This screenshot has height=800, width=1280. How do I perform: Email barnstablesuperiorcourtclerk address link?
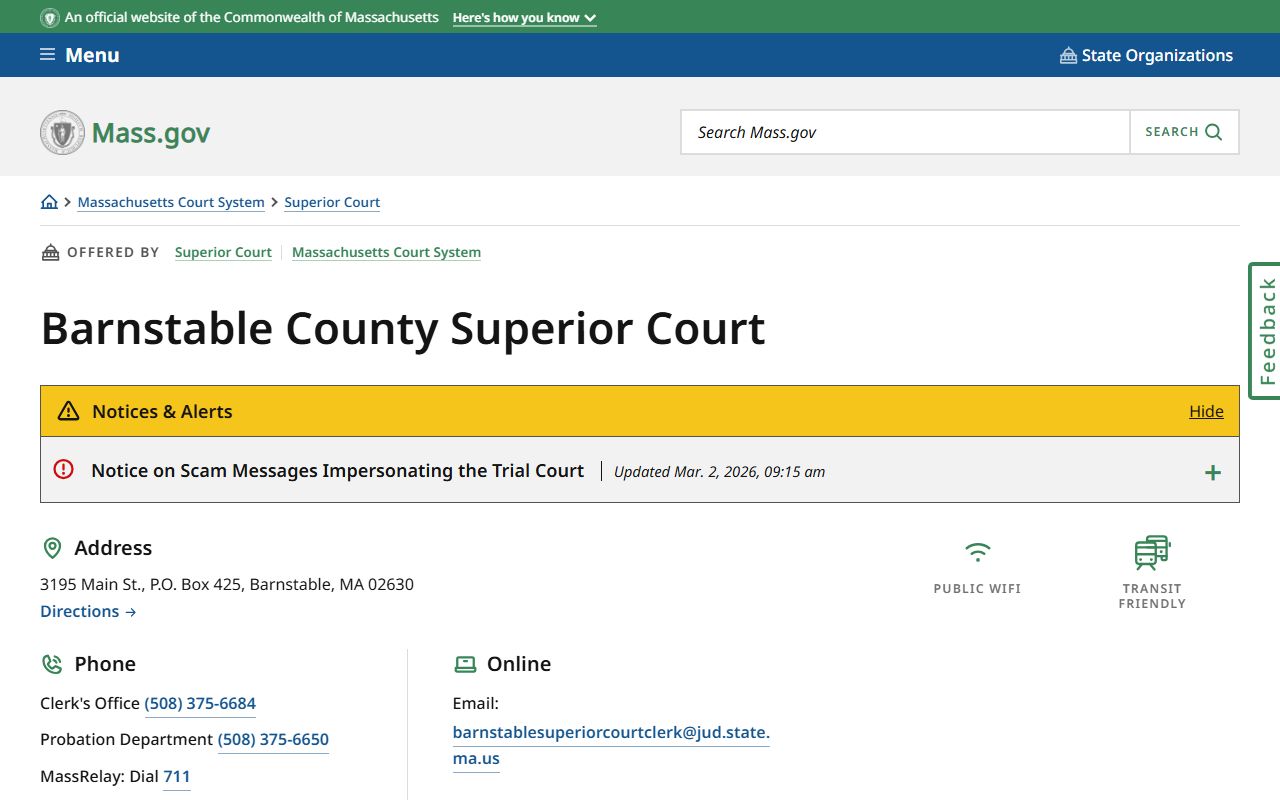coord(611,745)
